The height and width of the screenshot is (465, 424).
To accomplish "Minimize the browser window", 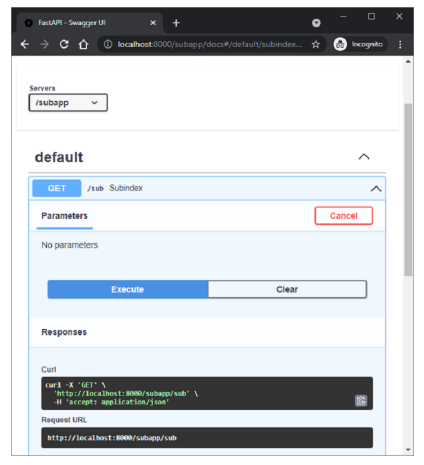I will pos(343,16).
